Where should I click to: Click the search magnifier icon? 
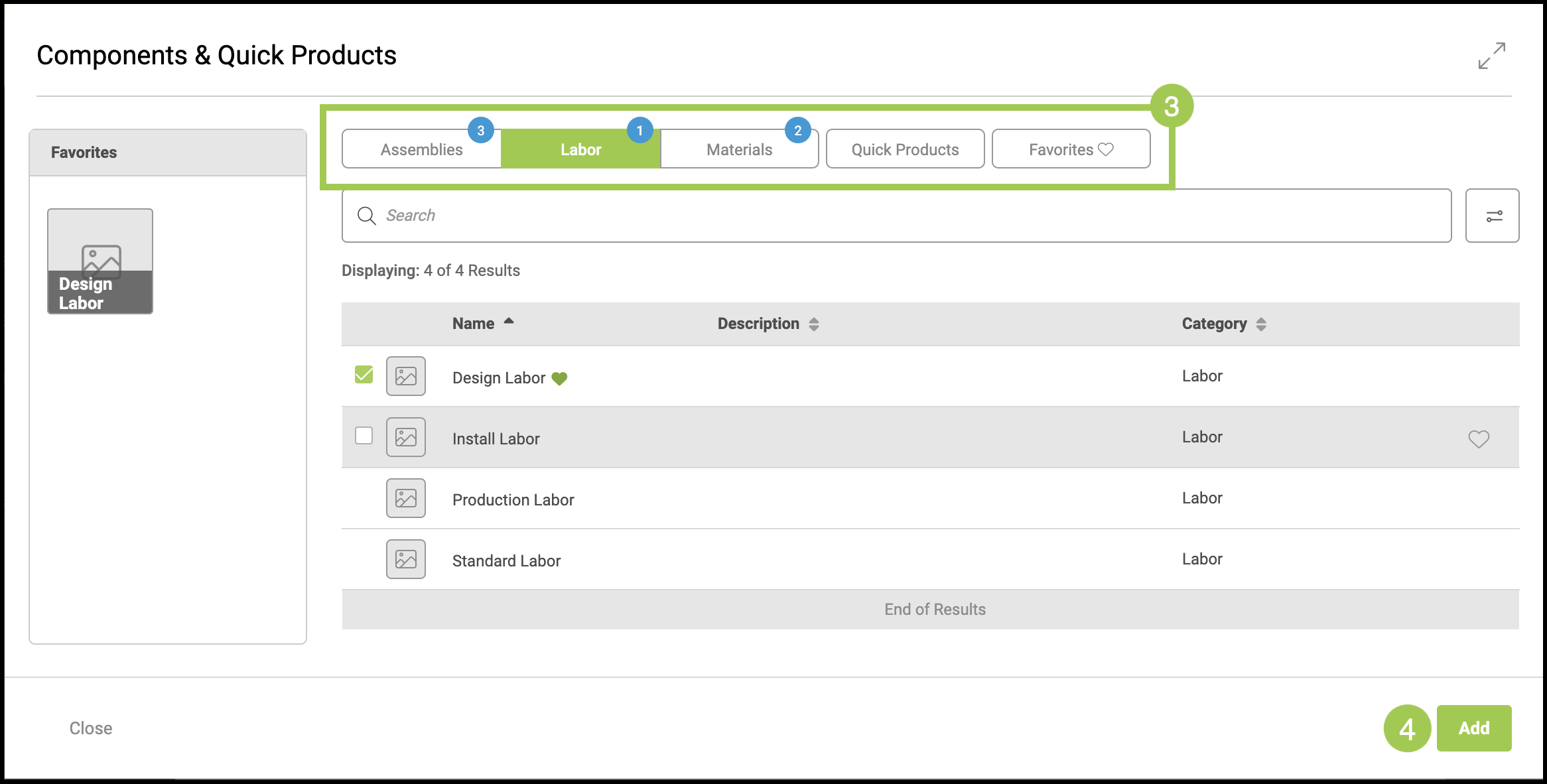(x=366, y=216)
